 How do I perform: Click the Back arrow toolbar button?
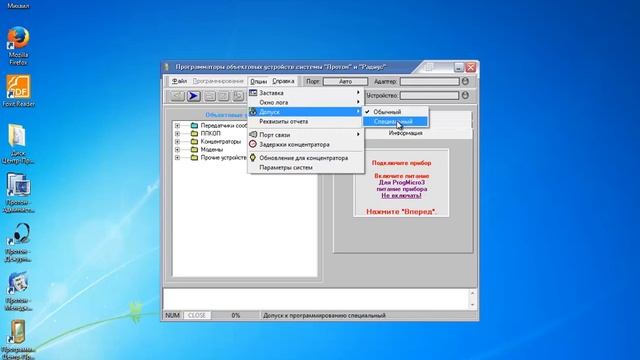click(177, 96)
